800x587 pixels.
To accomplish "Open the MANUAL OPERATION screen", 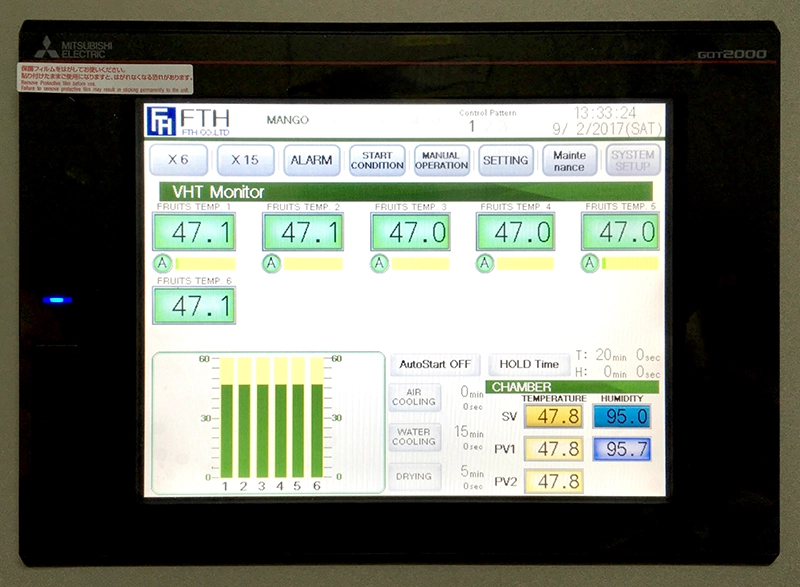I will click(441, 160).
